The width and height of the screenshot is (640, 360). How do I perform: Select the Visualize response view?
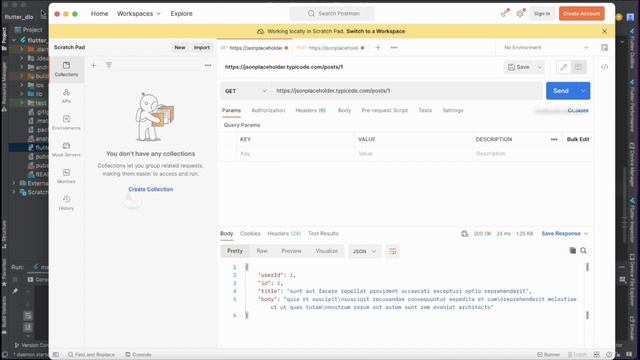[x=327, y=251]
